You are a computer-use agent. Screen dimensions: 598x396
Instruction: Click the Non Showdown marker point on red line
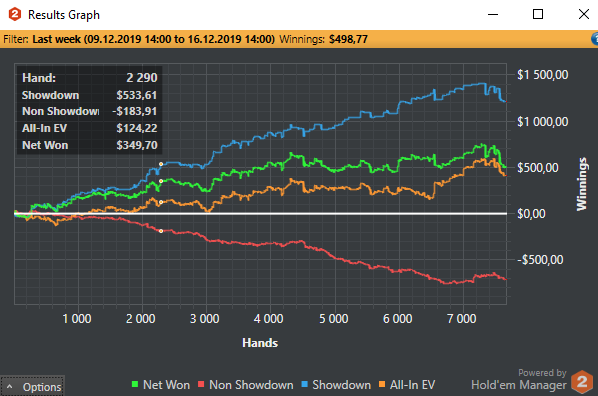161,231
